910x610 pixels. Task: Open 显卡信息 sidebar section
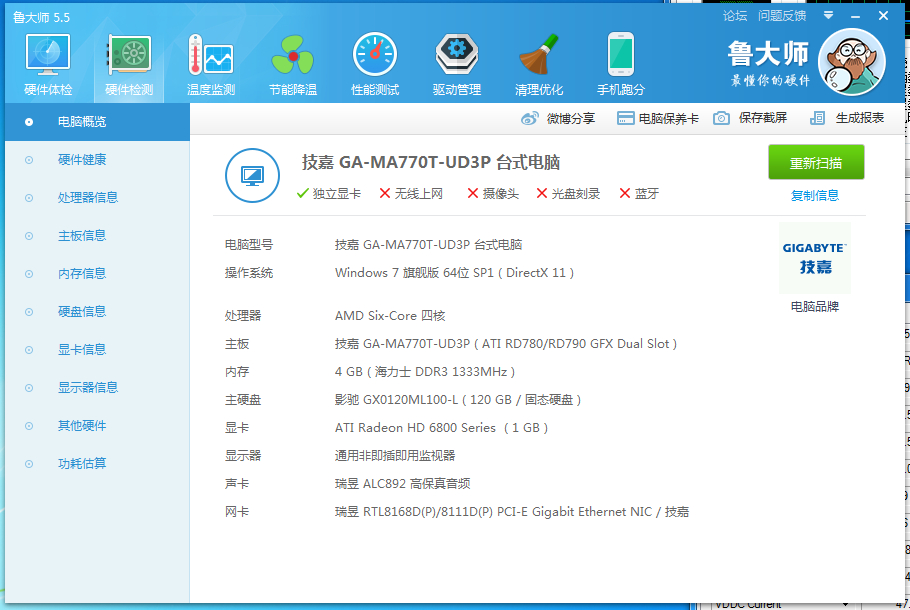coord(98,350)
